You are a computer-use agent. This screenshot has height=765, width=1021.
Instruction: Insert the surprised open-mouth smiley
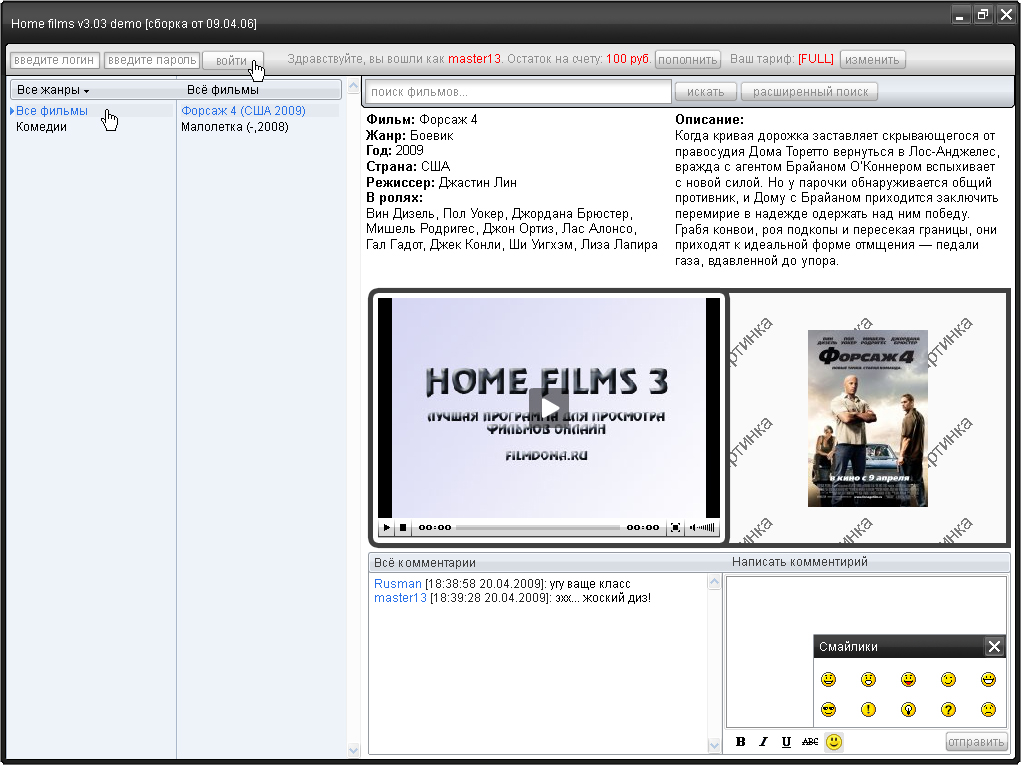coord(868,680)
